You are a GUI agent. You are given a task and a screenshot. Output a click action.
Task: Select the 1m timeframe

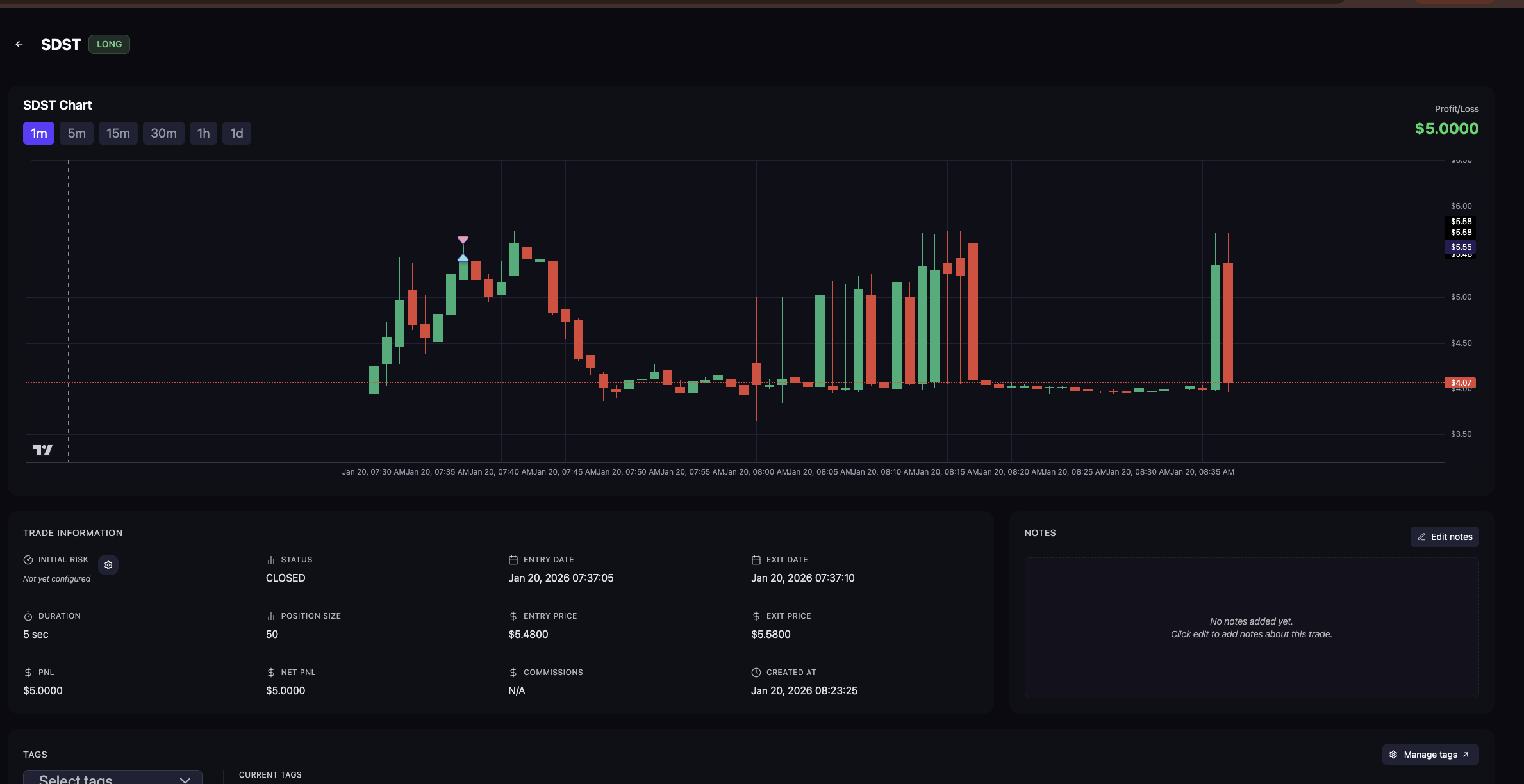(x=39, y=133)
